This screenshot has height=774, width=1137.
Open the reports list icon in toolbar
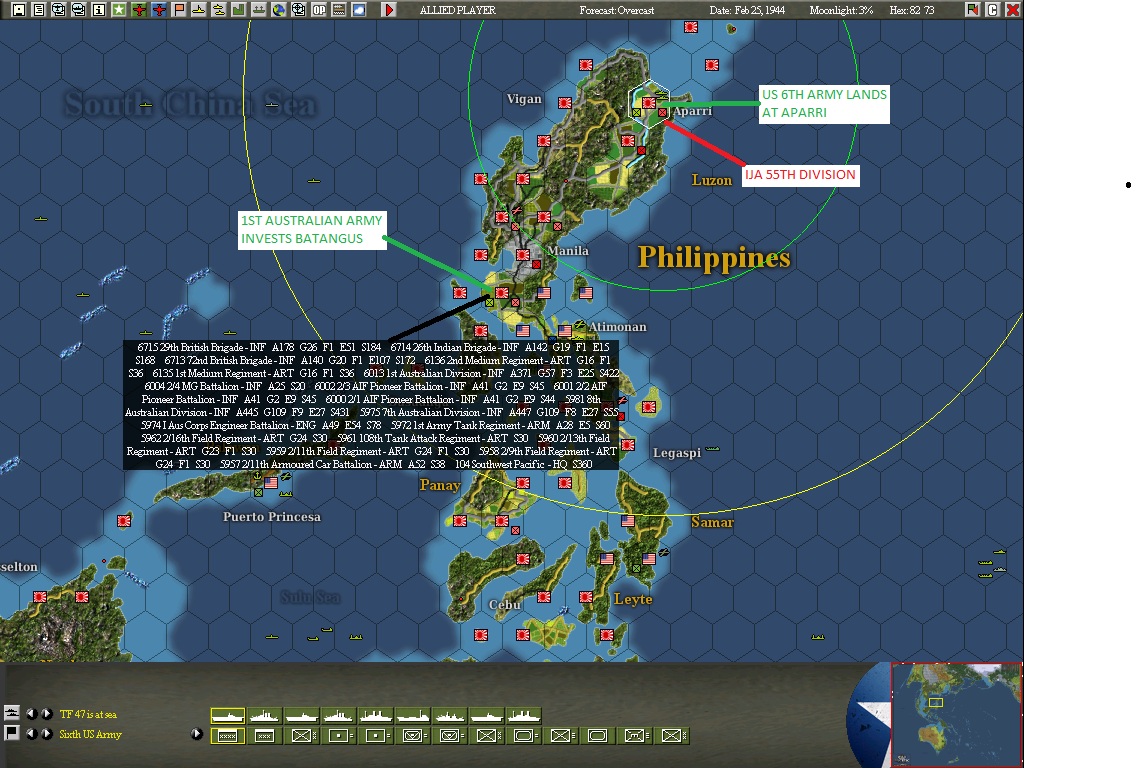coord(39,10)
